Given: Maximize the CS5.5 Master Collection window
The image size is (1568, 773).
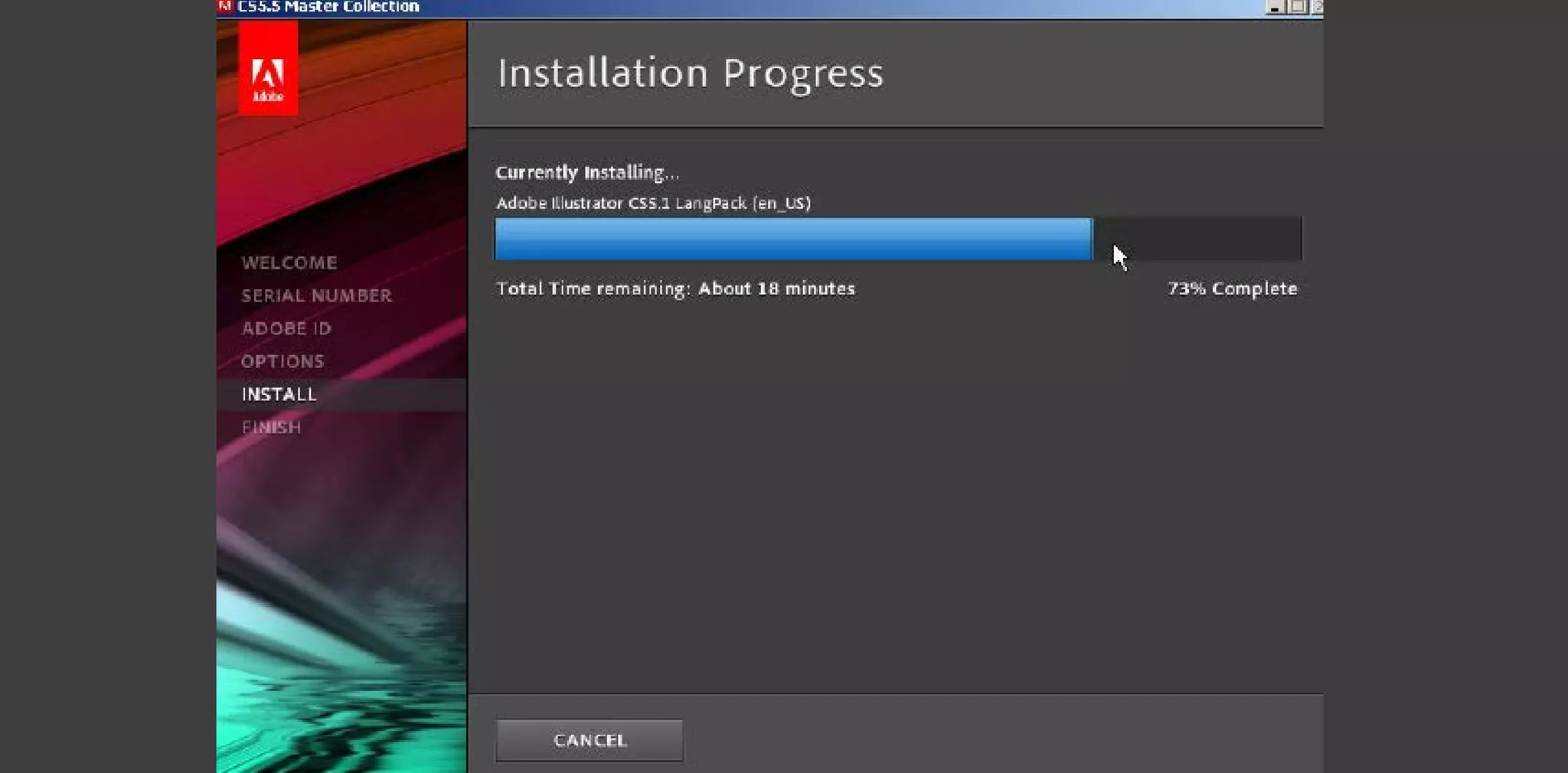Looking at the screenshot, I should [x=1298, y=7].
